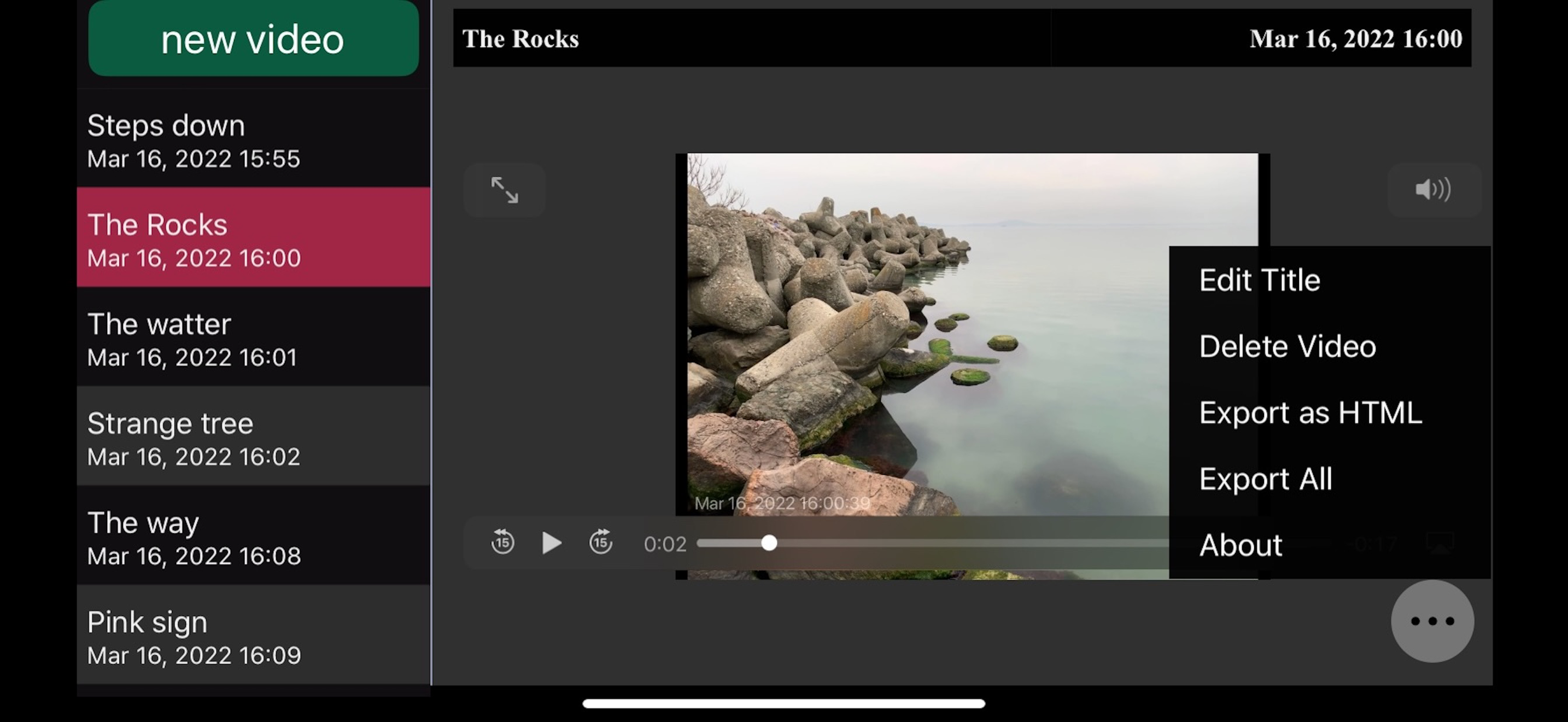
Task: Close the three-dots options menu
Action: pos(1432,621)
